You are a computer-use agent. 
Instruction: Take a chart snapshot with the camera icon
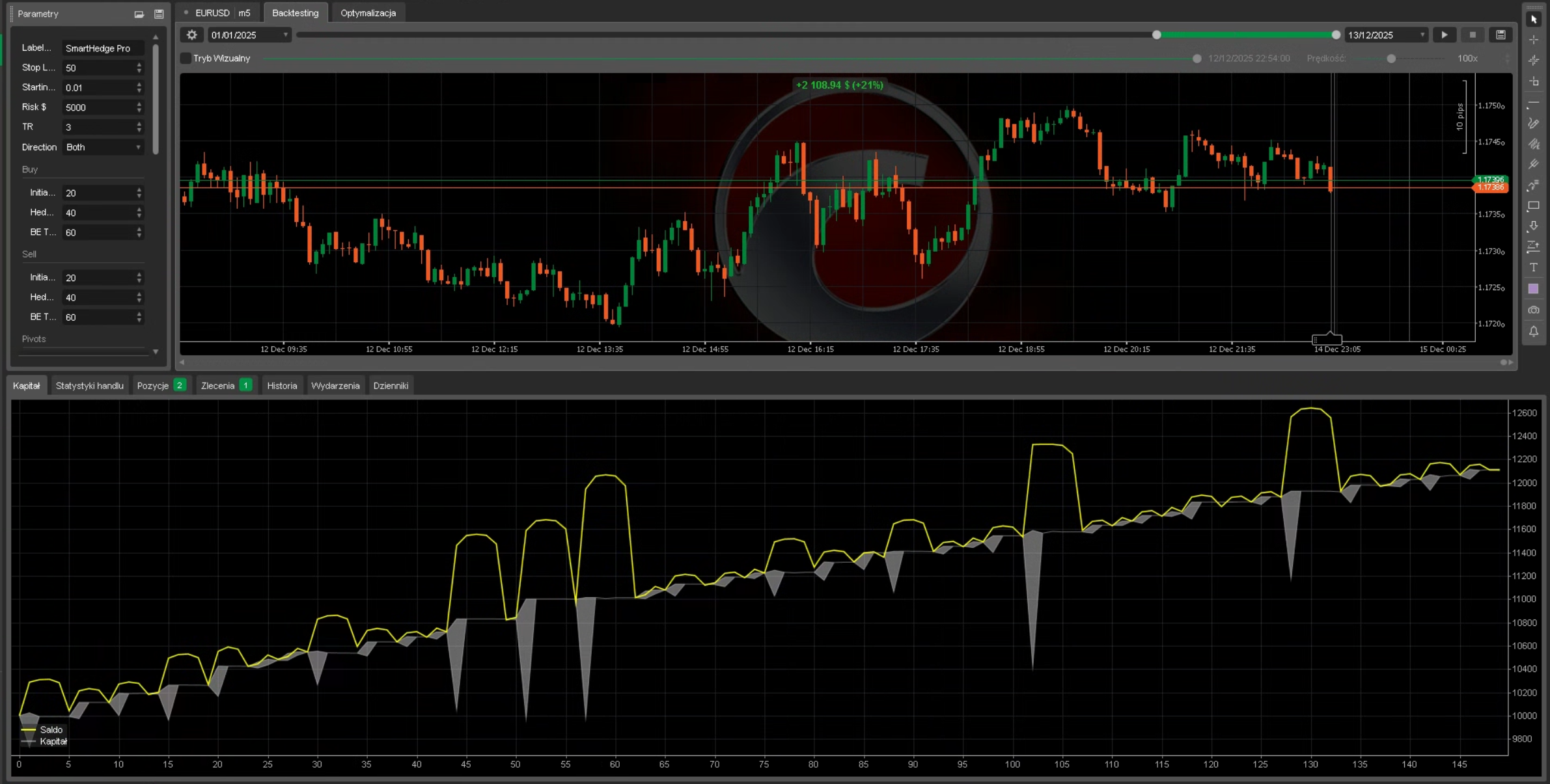(x=1534, y=310)
